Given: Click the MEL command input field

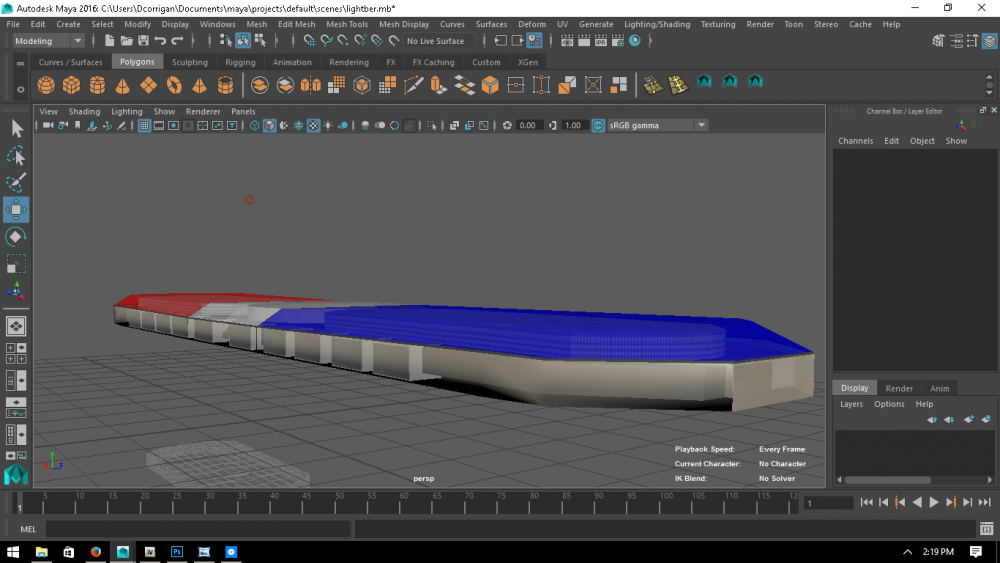Looking at the screenshot, I should [x=198, y=529].
